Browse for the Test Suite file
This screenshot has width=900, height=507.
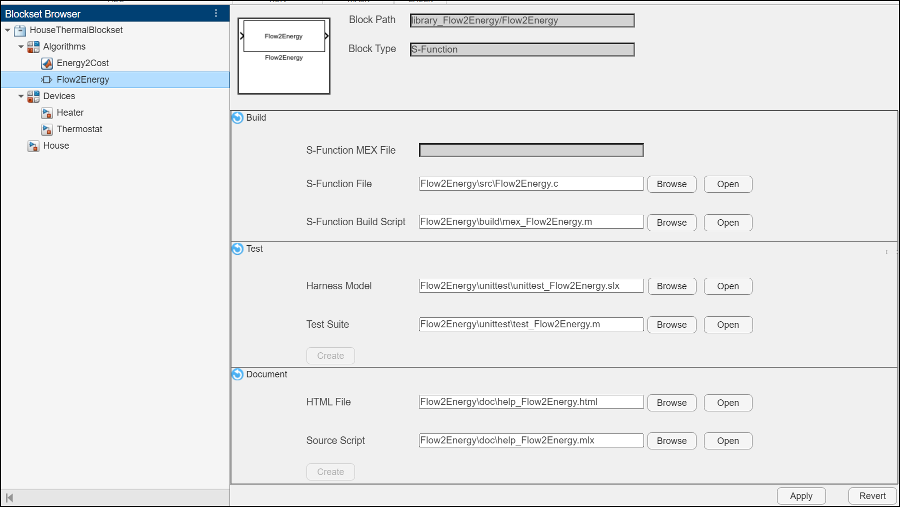(672, 324)
